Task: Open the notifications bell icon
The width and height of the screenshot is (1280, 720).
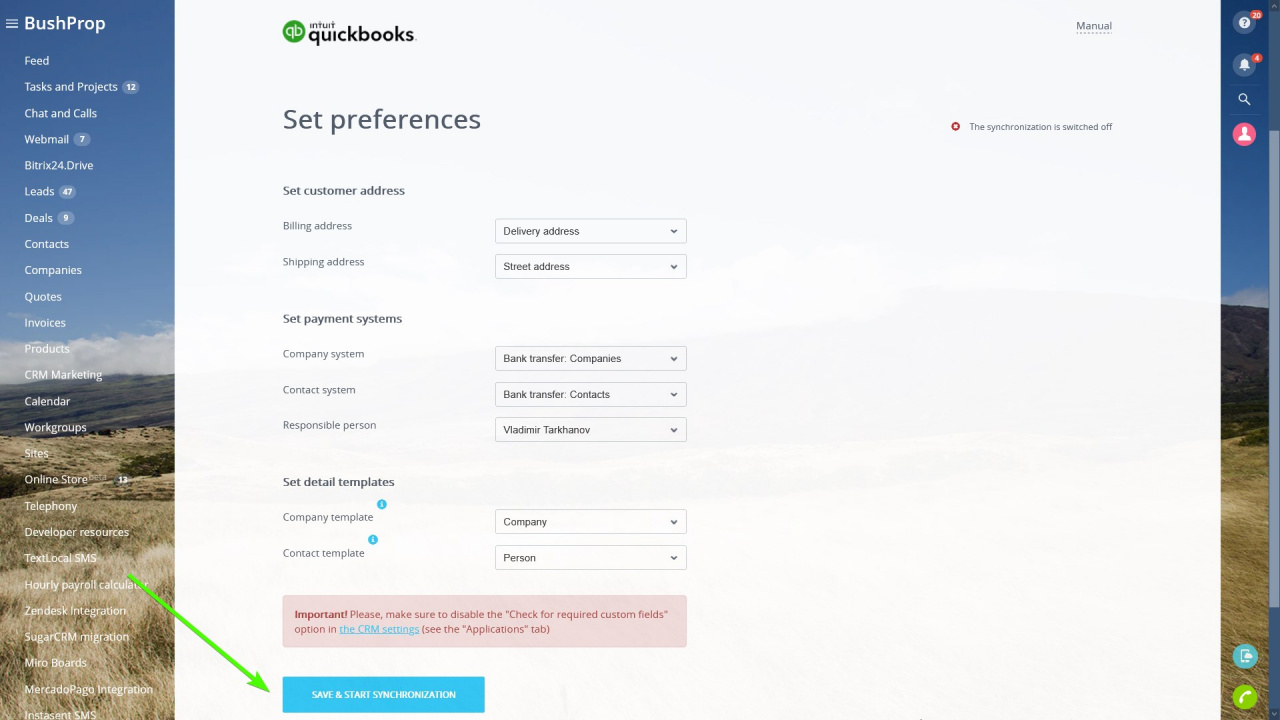Action: 1244,64
